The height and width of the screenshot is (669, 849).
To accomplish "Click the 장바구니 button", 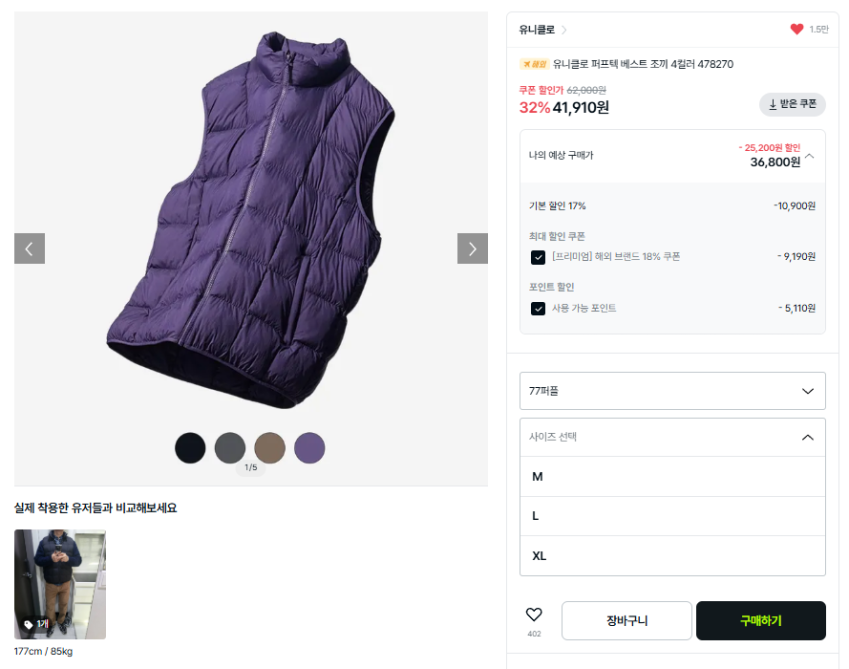I will point(626,621).
